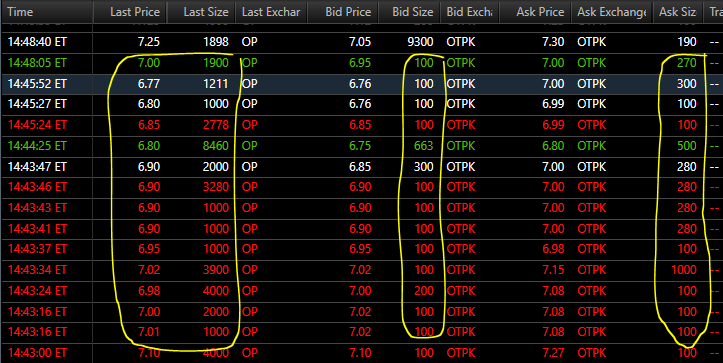Image resolution: width=723 pixels, height=363 pixels.
Task: Select the 14:43:47 ET time cell
Action: coord(37,167)
